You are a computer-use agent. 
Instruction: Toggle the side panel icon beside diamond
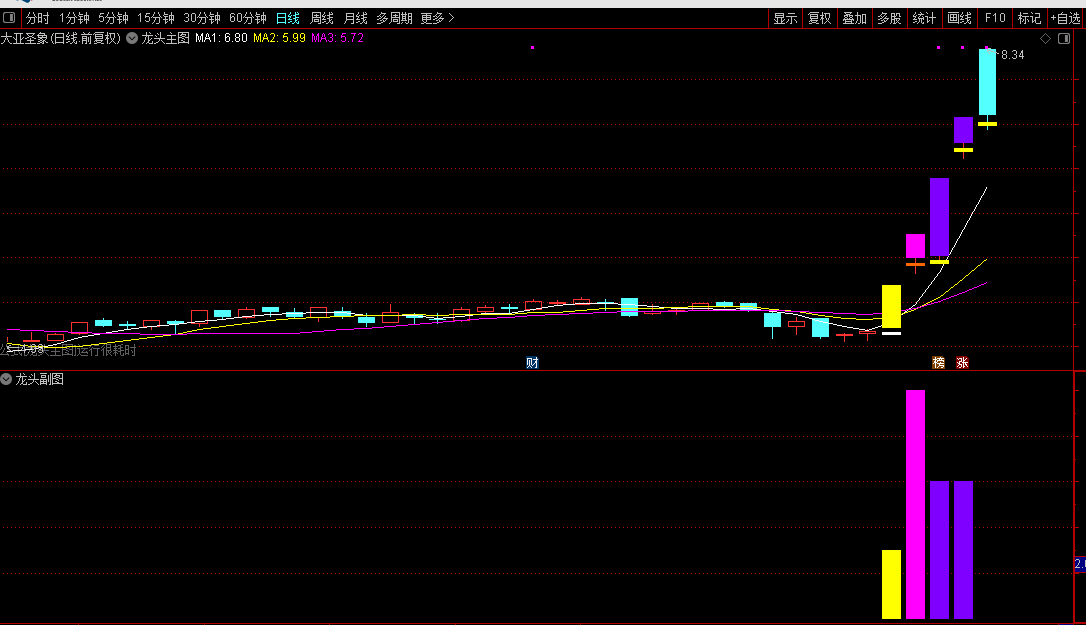1065,39
